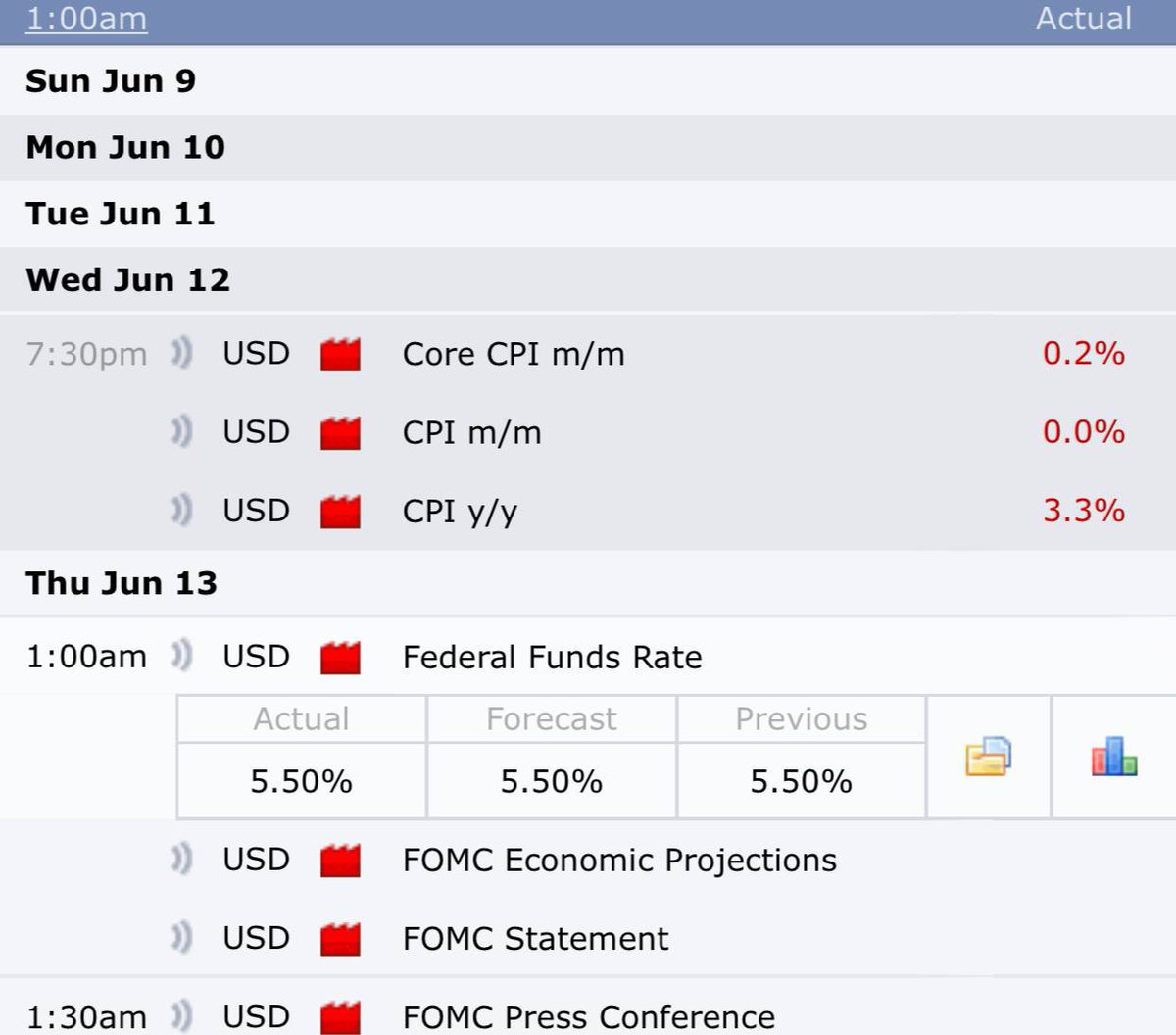Click the red impact icon next to Federal Funds Rate

pyautogui.click(x=340, y=657)
